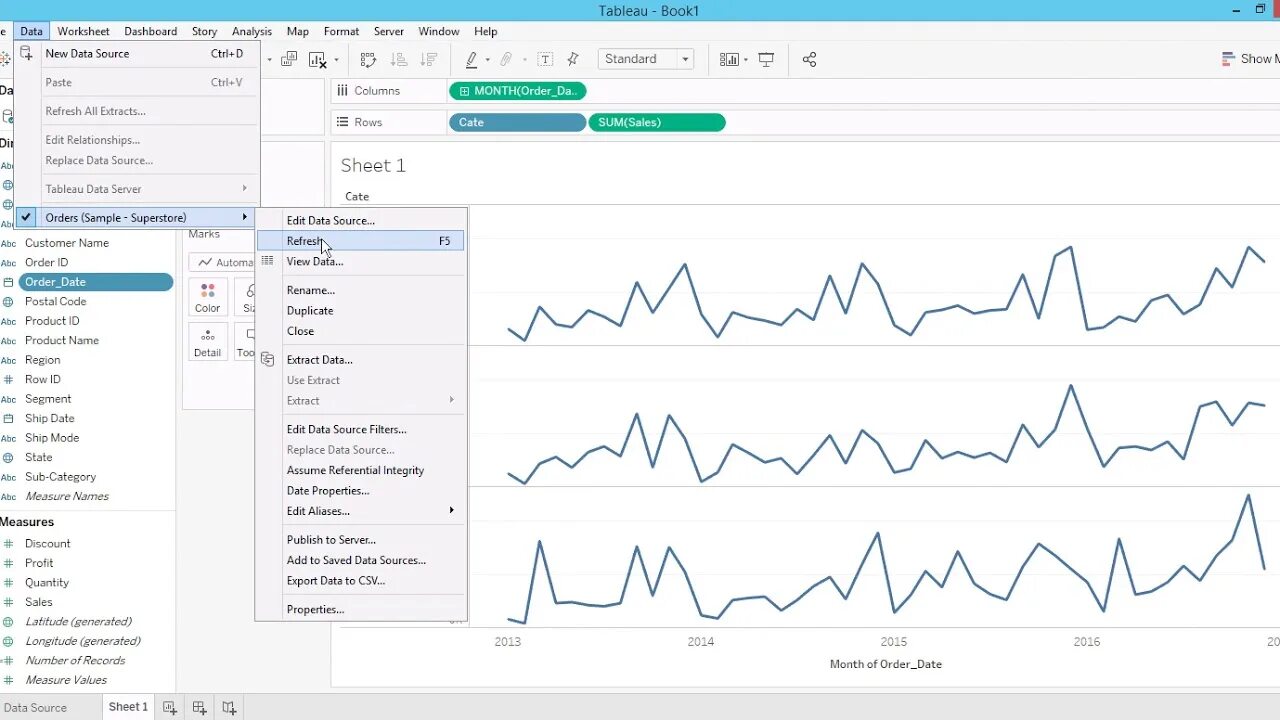
Task: Click the Share workbook icon
Action: click(x=809, y=59)
